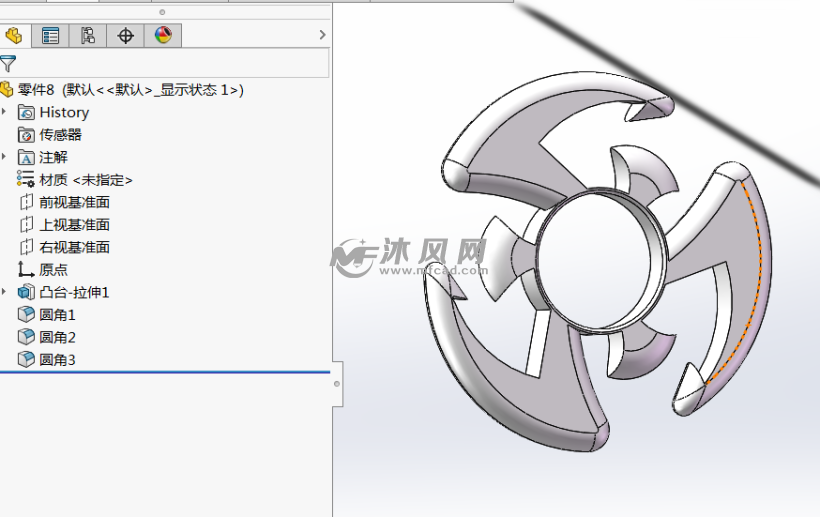This screenshot has width=820, height=517.
Task: Click the 上视基准面 plane icon
Action: pyautogui.click(x=26, y=225)
